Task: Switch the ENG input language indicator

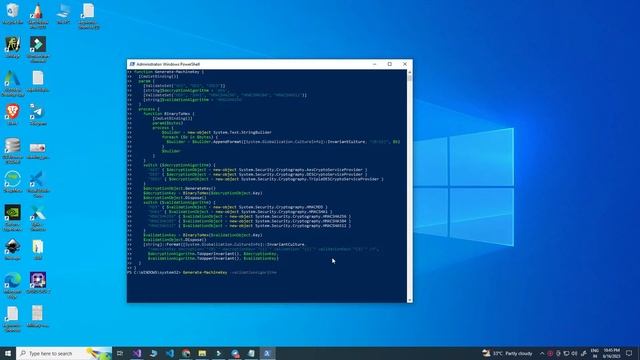Action: (594, 353)
